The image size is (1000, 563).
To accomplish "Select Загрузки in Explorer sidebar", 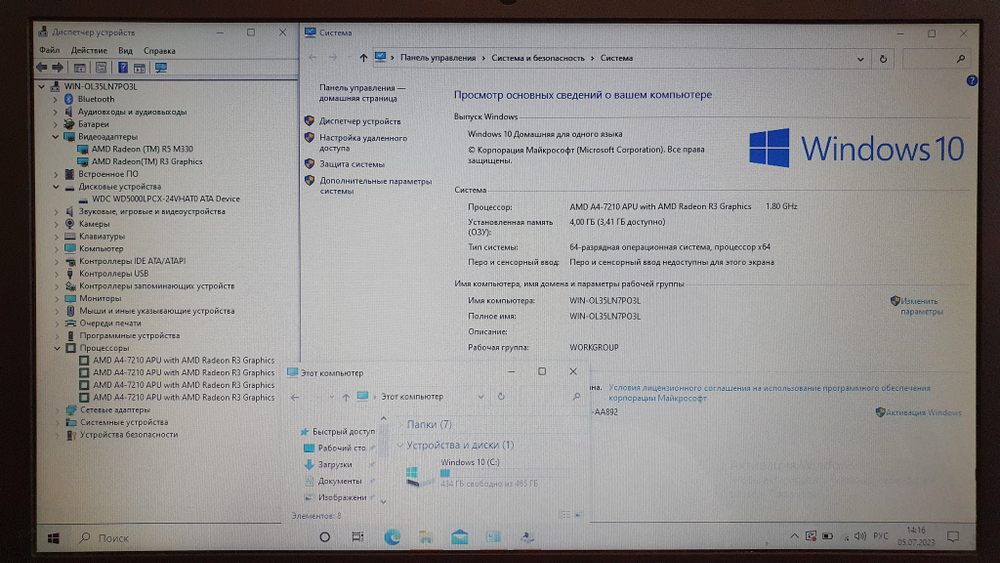I will [335, 465].
